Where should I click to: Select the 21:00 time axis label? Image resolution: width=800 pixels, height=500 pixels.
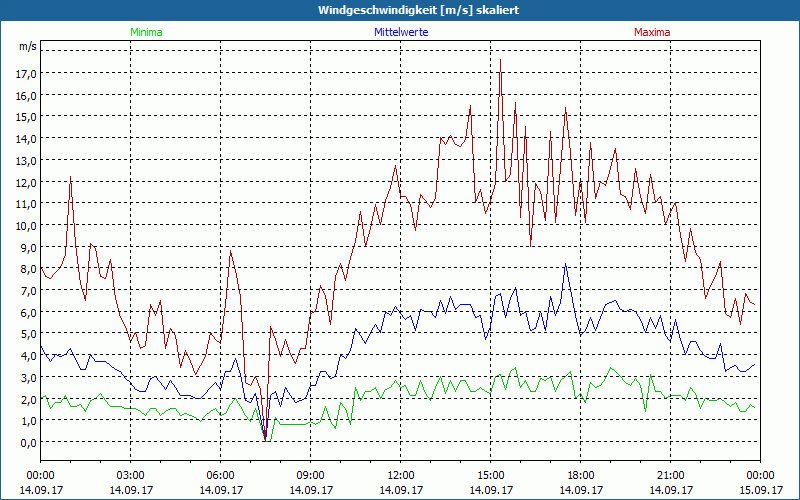coord(670,475)
